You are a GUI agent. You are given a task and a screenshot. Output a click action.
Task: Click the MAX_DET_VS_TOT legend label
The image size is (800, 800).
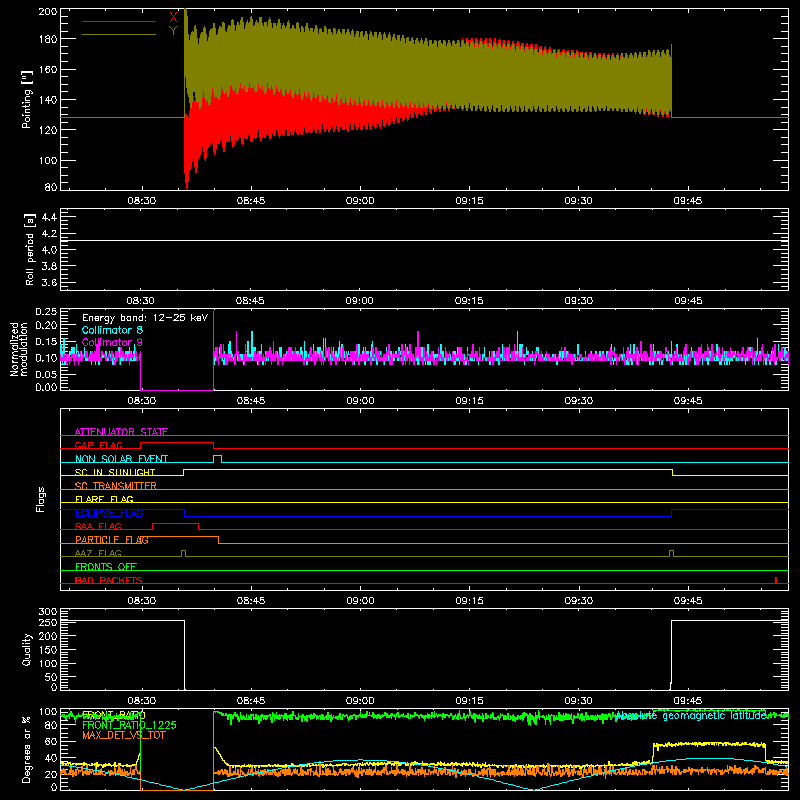(x=124, y=735)
